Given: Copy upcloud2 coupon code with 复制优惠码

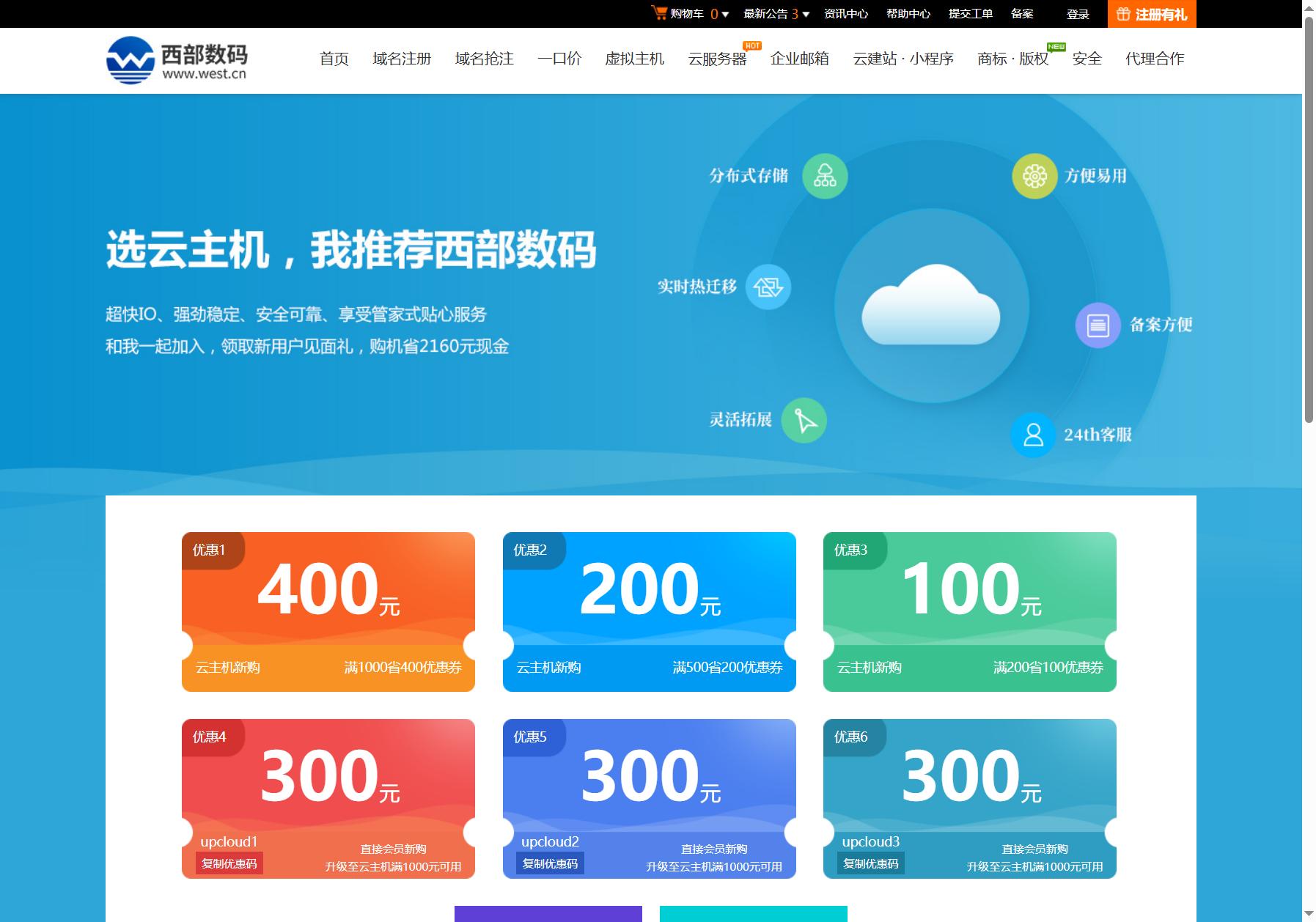Looking at the screenshot, I should click(x=550, y=863).
